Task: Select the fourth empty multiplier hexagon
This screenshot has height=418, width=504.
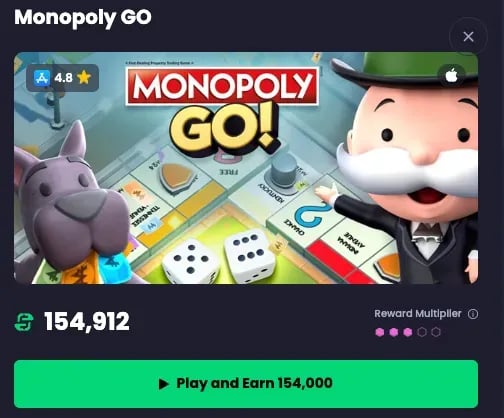Action: (x=422, y=332)
